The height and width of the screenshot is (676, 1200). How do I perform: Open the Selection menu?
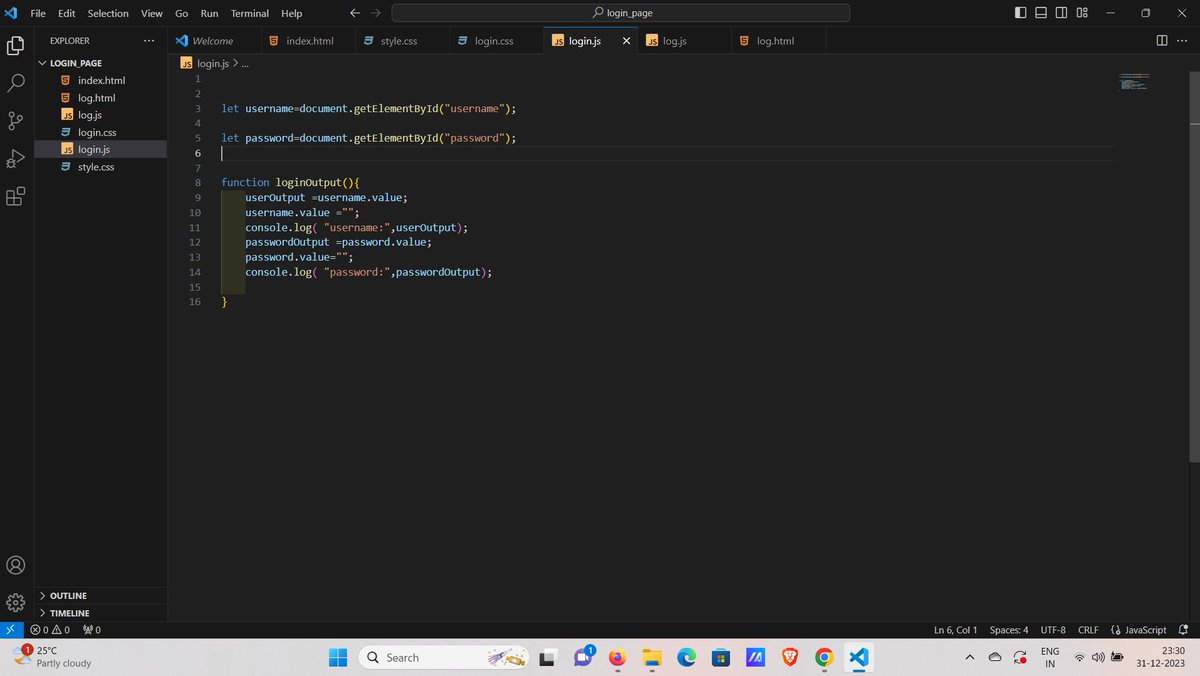[x=108, y=13]
